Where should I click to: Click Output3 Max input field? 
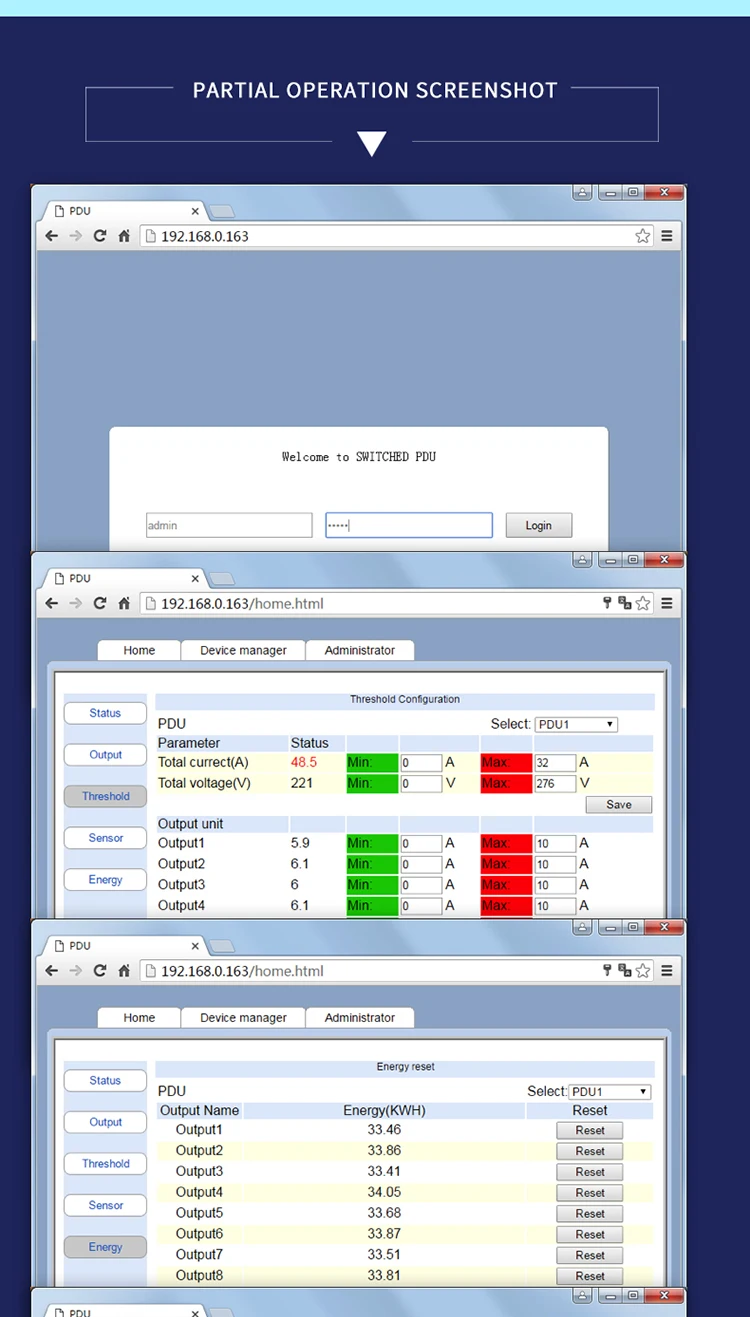coord(555,886)
